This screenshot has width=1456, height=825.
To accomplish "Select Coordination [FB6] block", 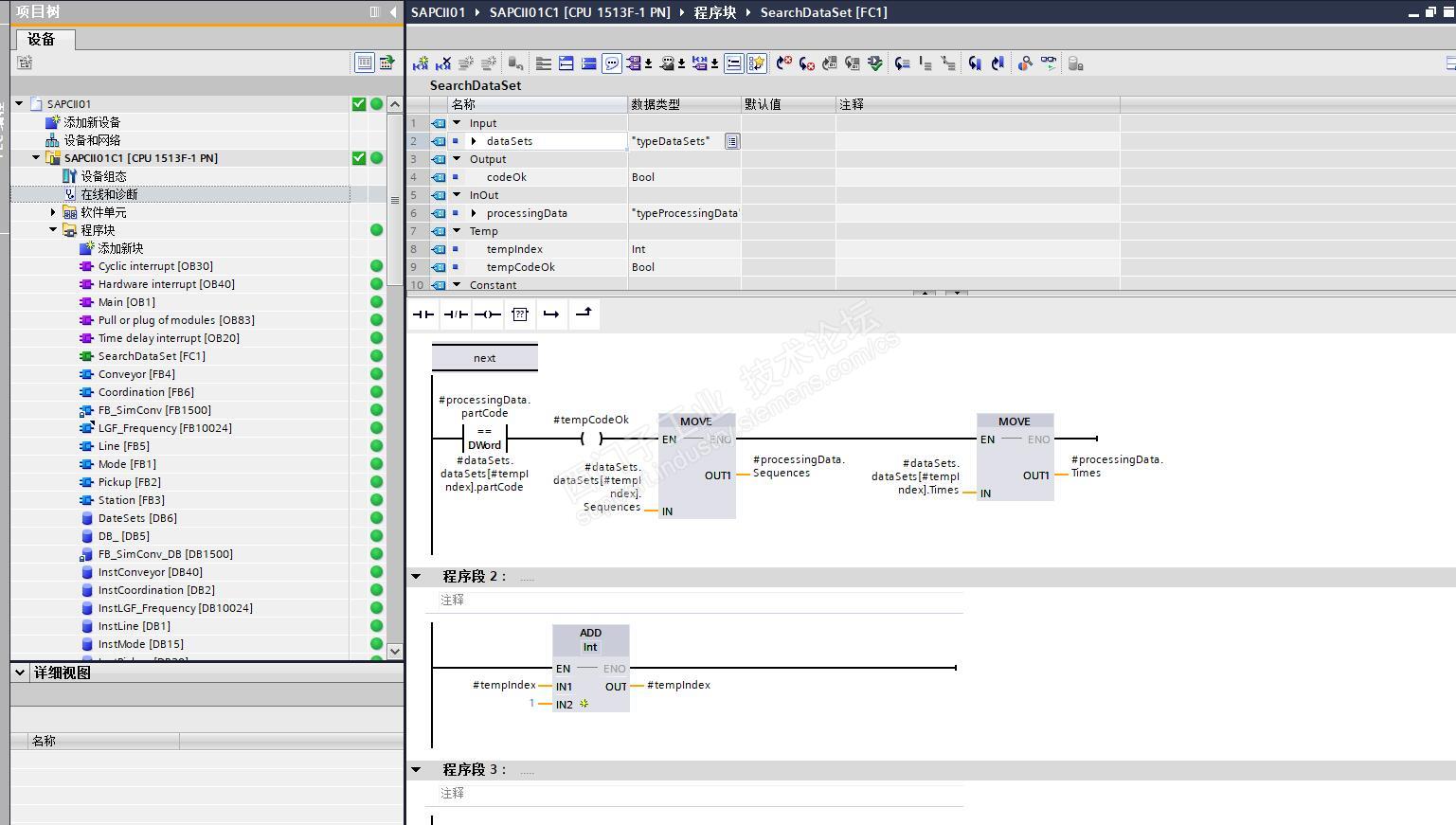I will coord(146,392).
